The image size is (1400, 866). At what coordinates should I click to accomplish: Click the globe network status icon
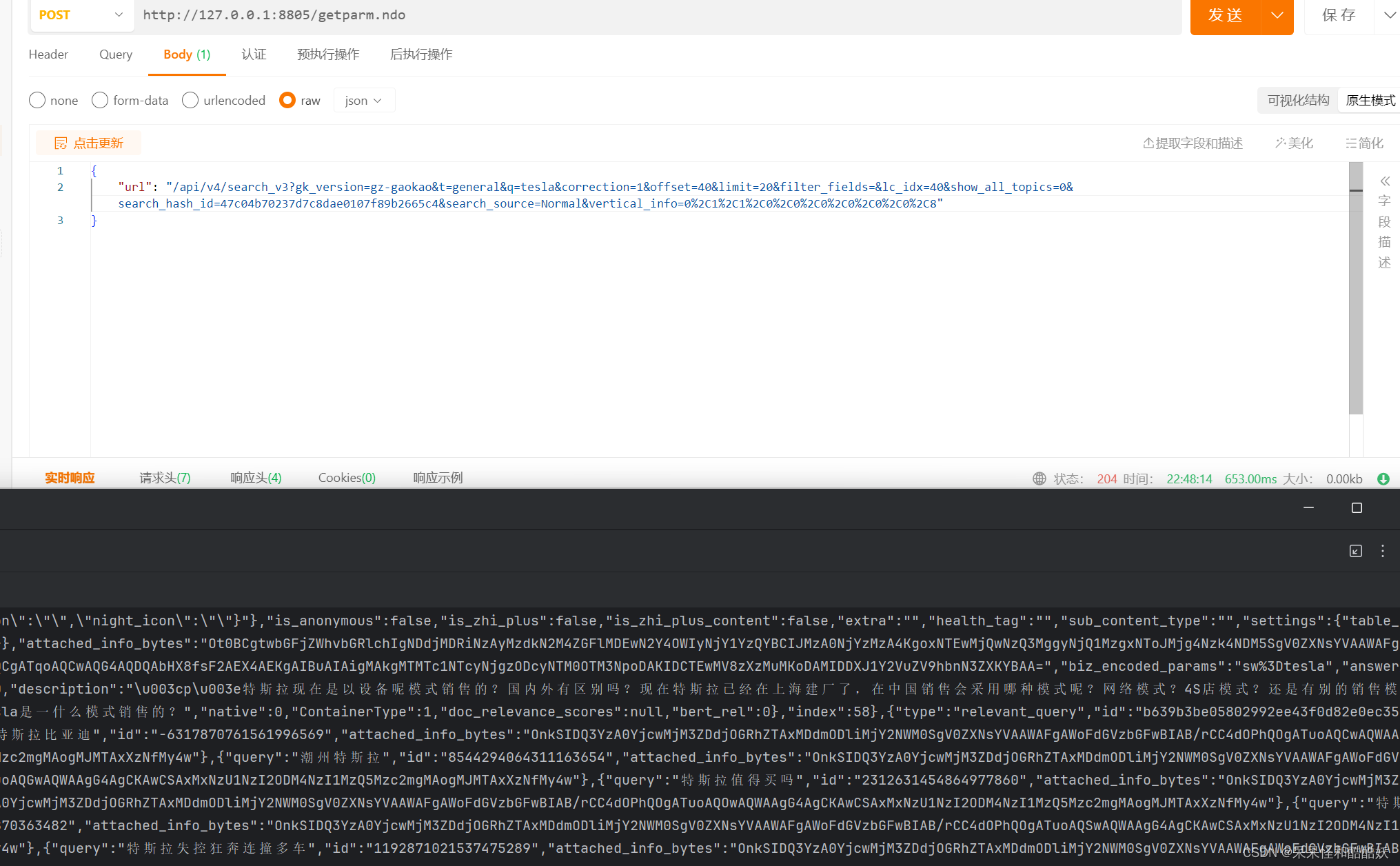[1039, 479]
